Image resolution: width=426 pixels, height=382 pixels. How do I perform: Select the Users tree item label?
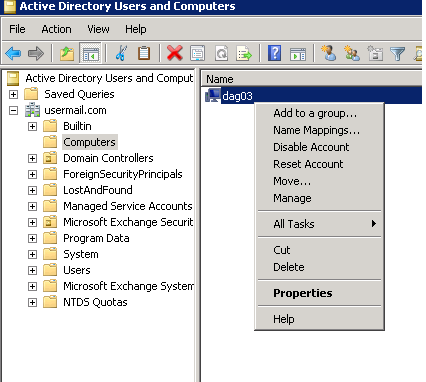coord(77,270)
